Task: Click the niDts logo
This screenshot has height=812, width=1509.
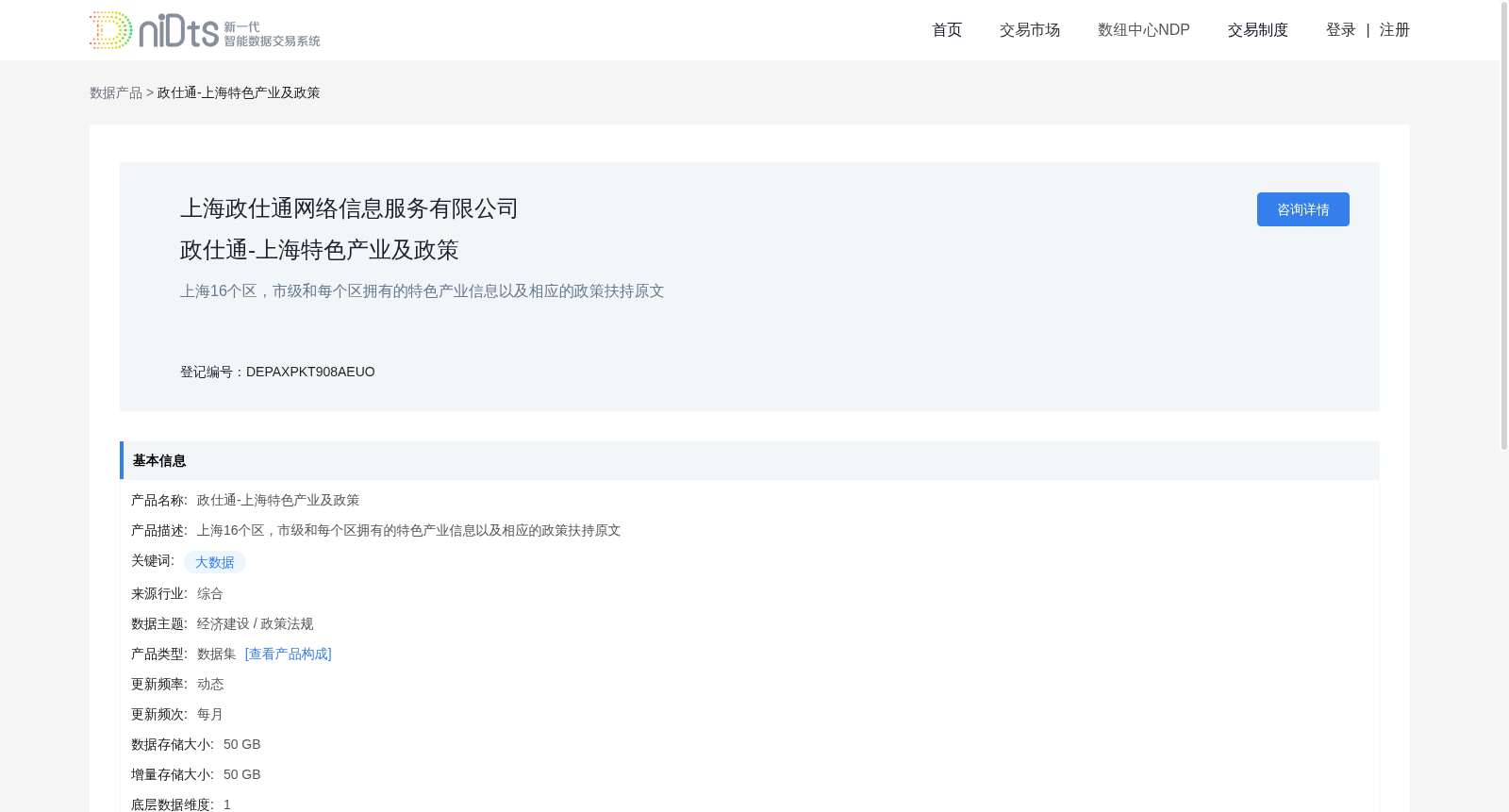Action: [x=205, y=30]
